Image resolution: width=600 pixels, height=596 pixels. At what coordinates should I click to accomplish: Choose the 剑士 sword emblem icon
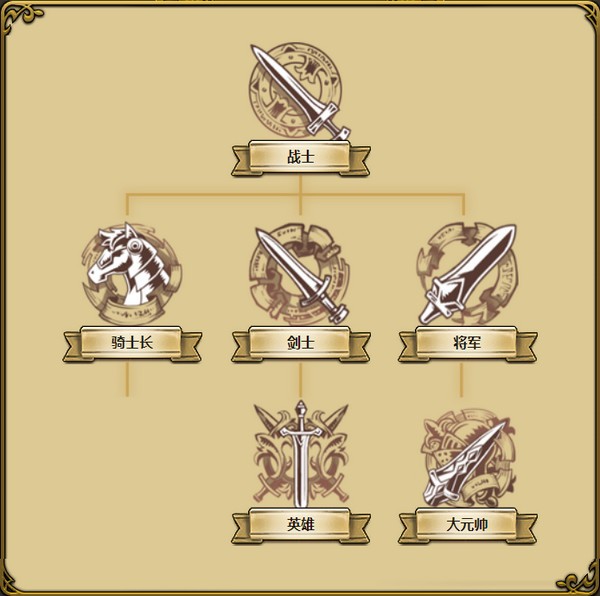pyautogui.click(x=300, y=274)
